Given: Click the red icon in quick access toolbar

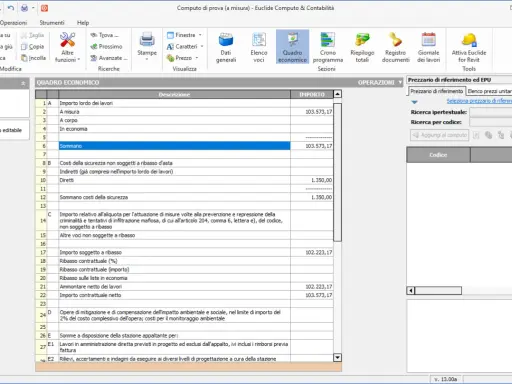Looking at the screenshot, I should point(44,8).
